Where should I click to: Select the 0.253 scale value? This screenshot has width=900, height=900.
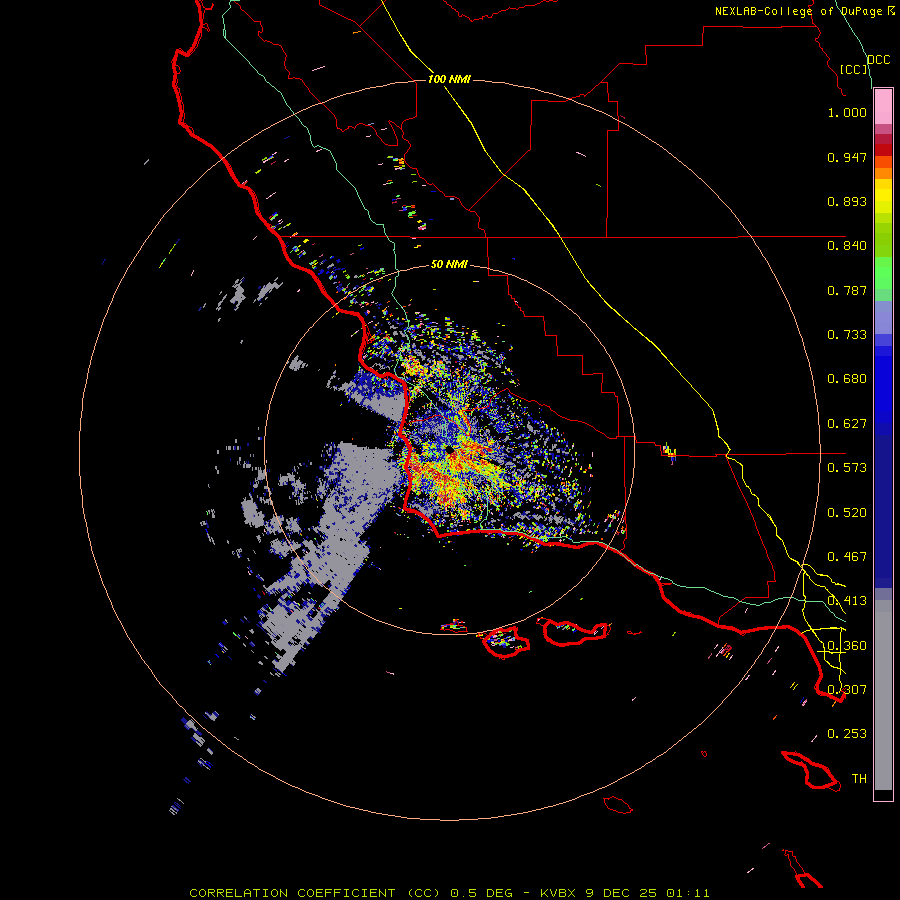(847, 734)
